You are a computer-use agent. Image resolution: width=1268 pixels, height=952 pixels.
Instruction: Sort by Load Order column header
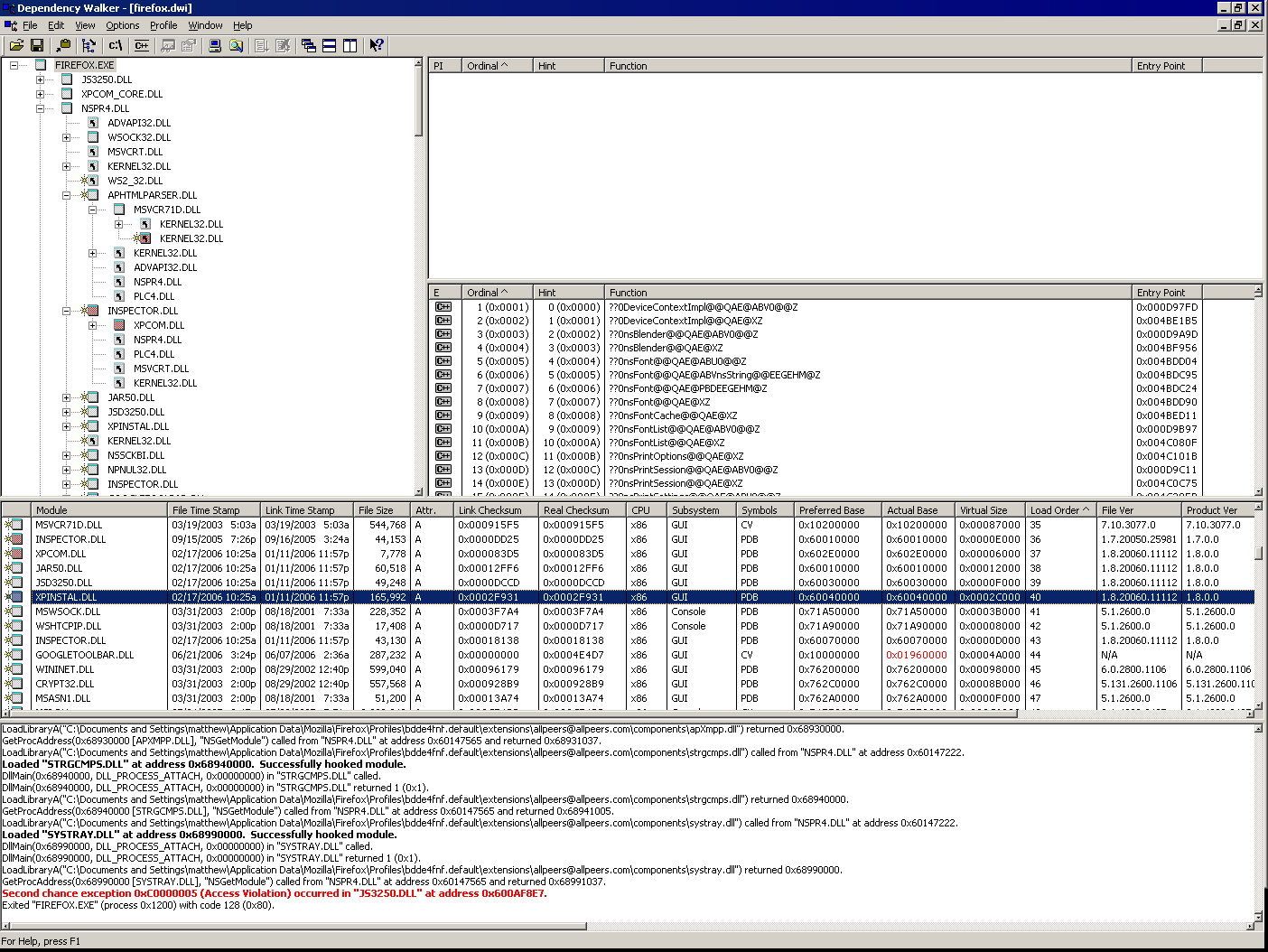(x=1062, y=510)
